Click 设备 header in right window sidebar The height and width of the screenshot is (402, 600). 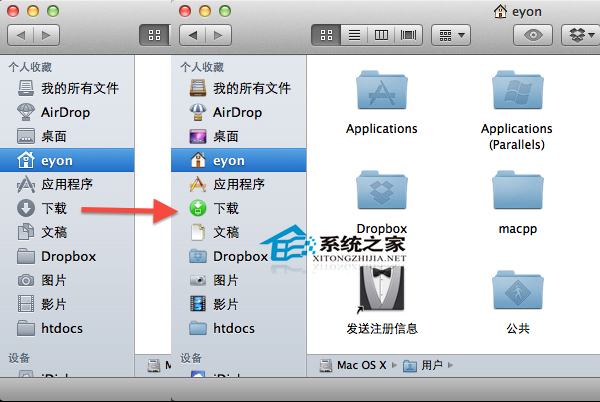pos(191,358)
